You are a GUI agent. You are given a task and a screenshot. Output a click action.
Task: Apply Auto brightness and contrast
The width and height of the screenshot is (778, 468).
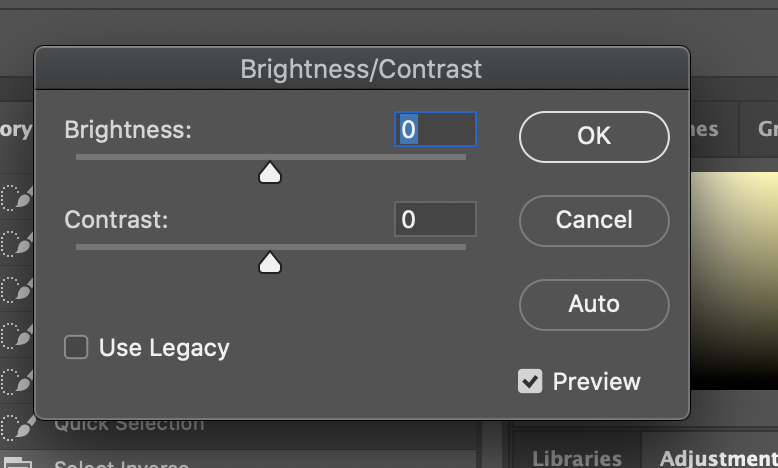click(x=594, y=304)
